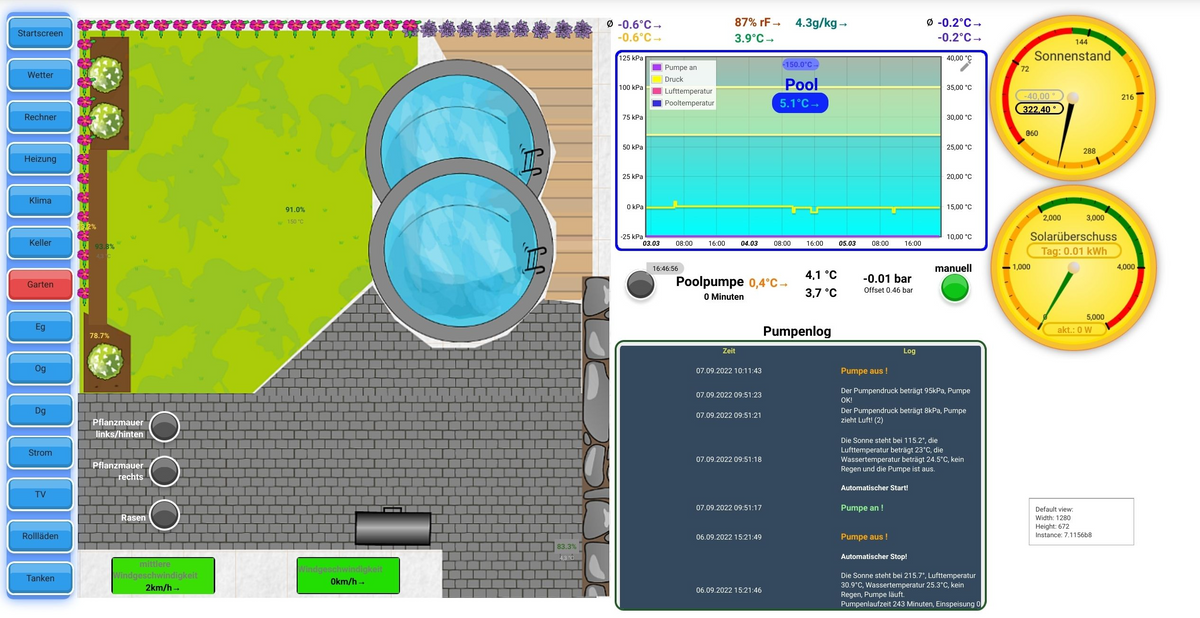Click the 0 Minuten runtime text

coord(725,297)
